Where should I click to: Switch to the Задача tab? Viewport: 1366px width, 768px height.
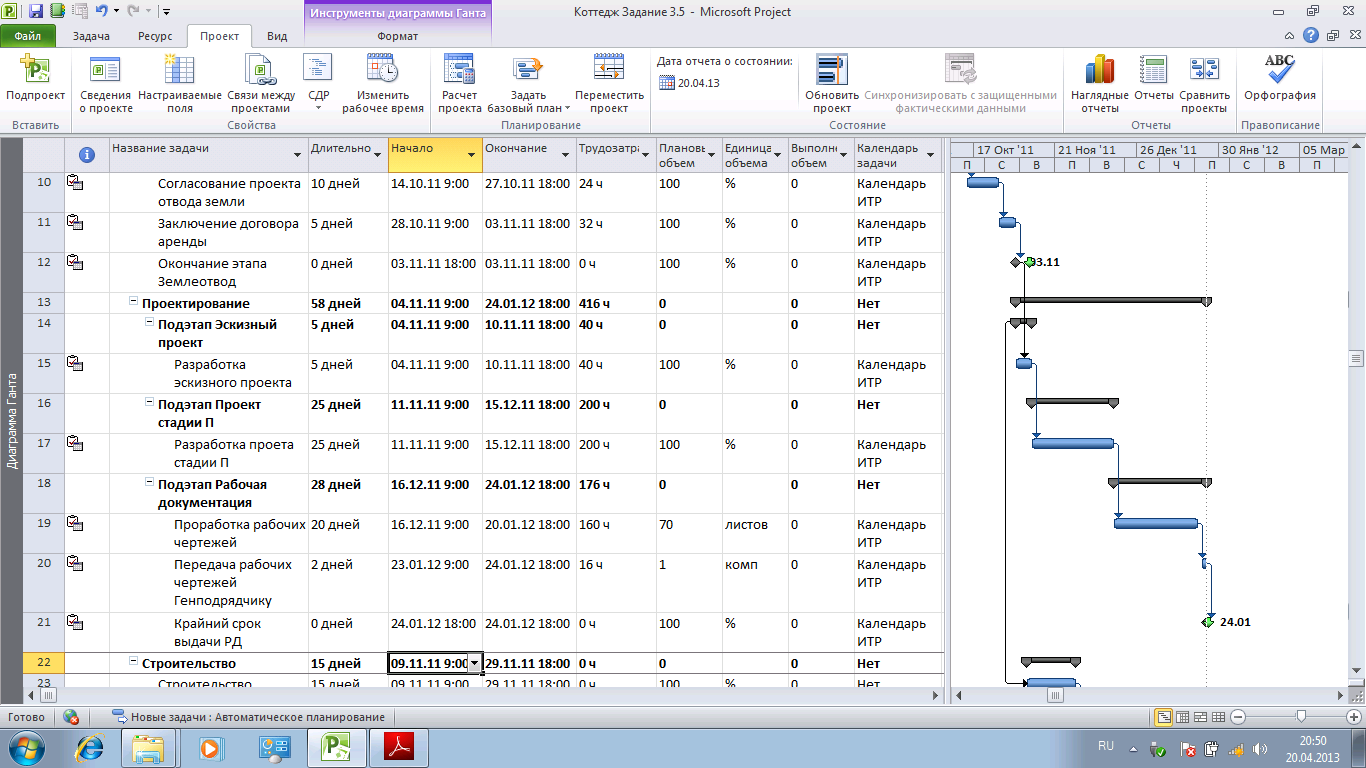91,35
